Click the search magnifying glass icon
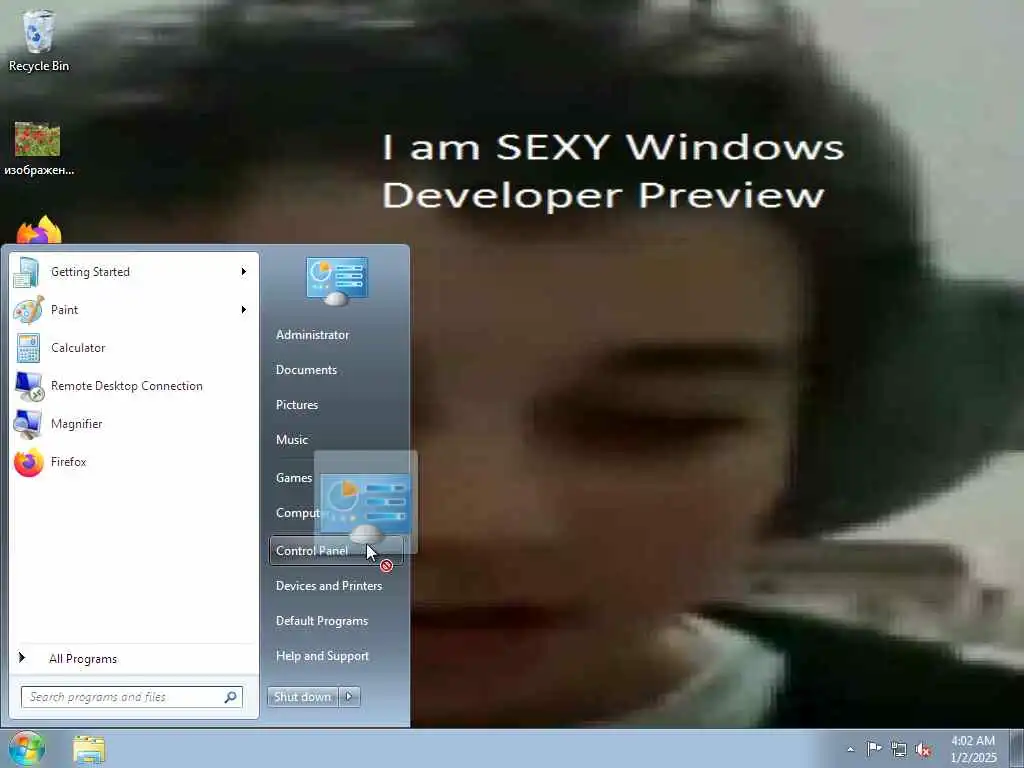Viewport: 1024px width, 768px height. tap(231, 697)
